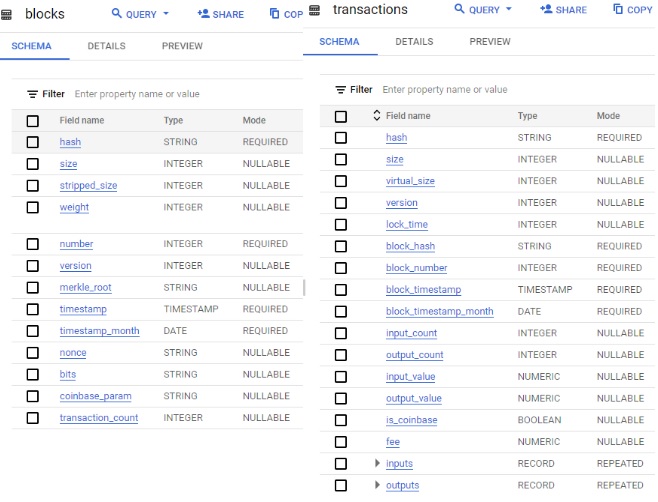Image resolution: width=658 pixels, height=502 pixels.
Task: Check the blocks hash field checkbox
Action: [33, 142]
